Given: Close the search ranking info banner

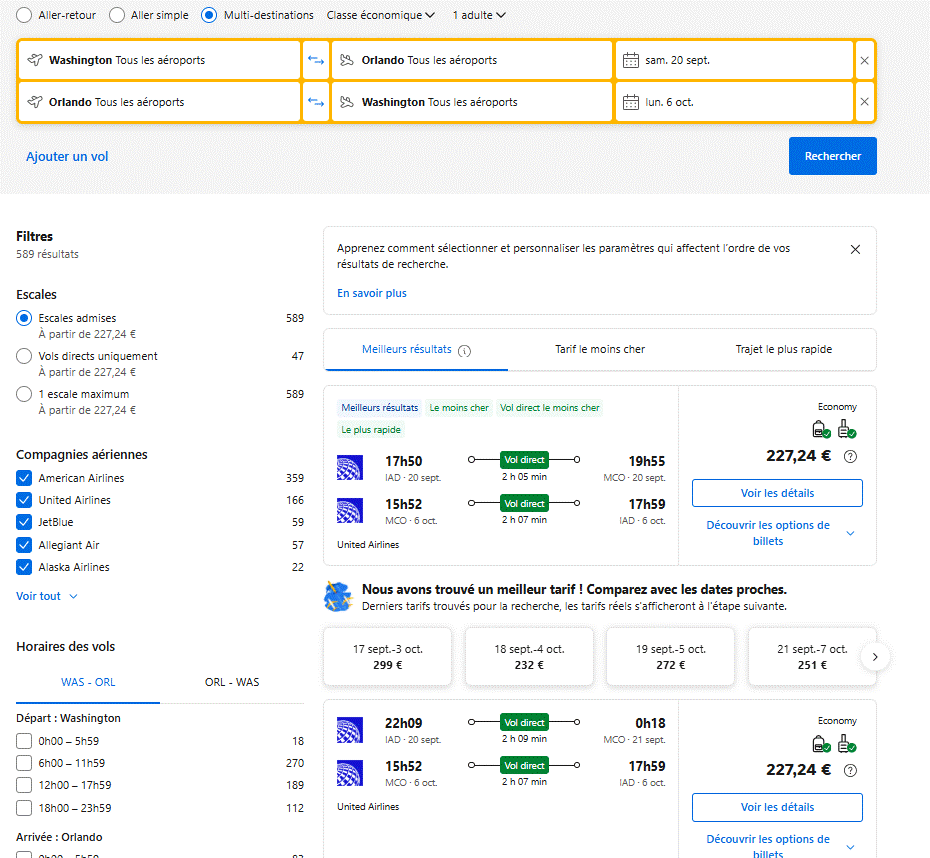Looking at the screenshot, I should [x=855, y=250].
